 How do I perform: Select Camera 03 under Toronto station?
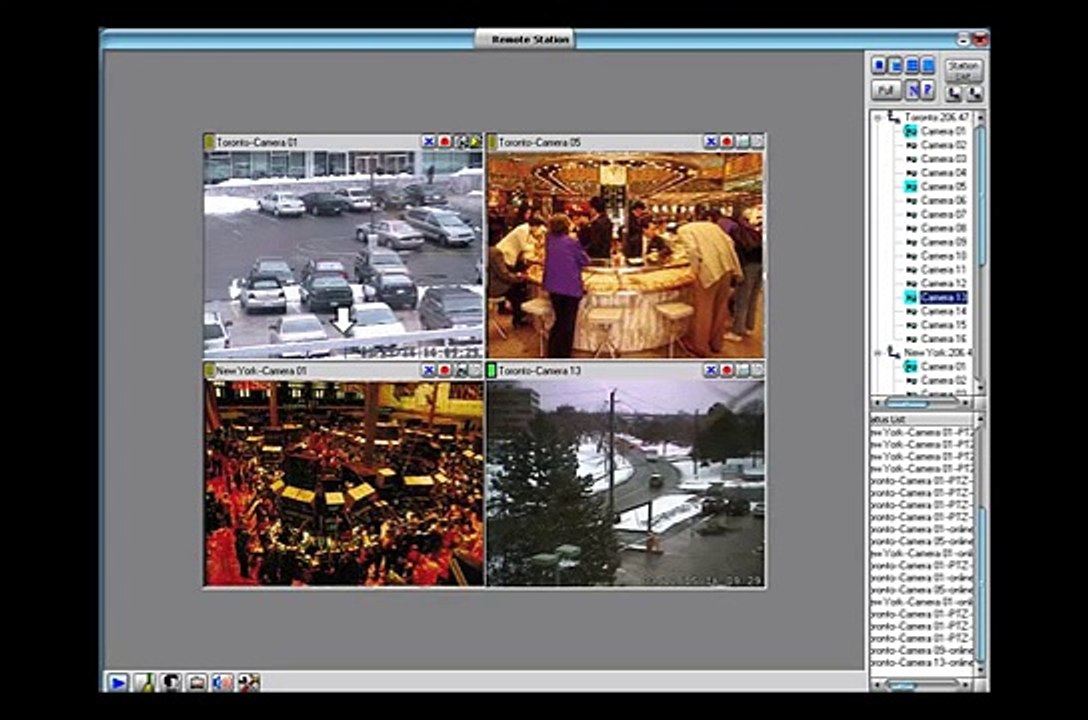click(943, 159)
